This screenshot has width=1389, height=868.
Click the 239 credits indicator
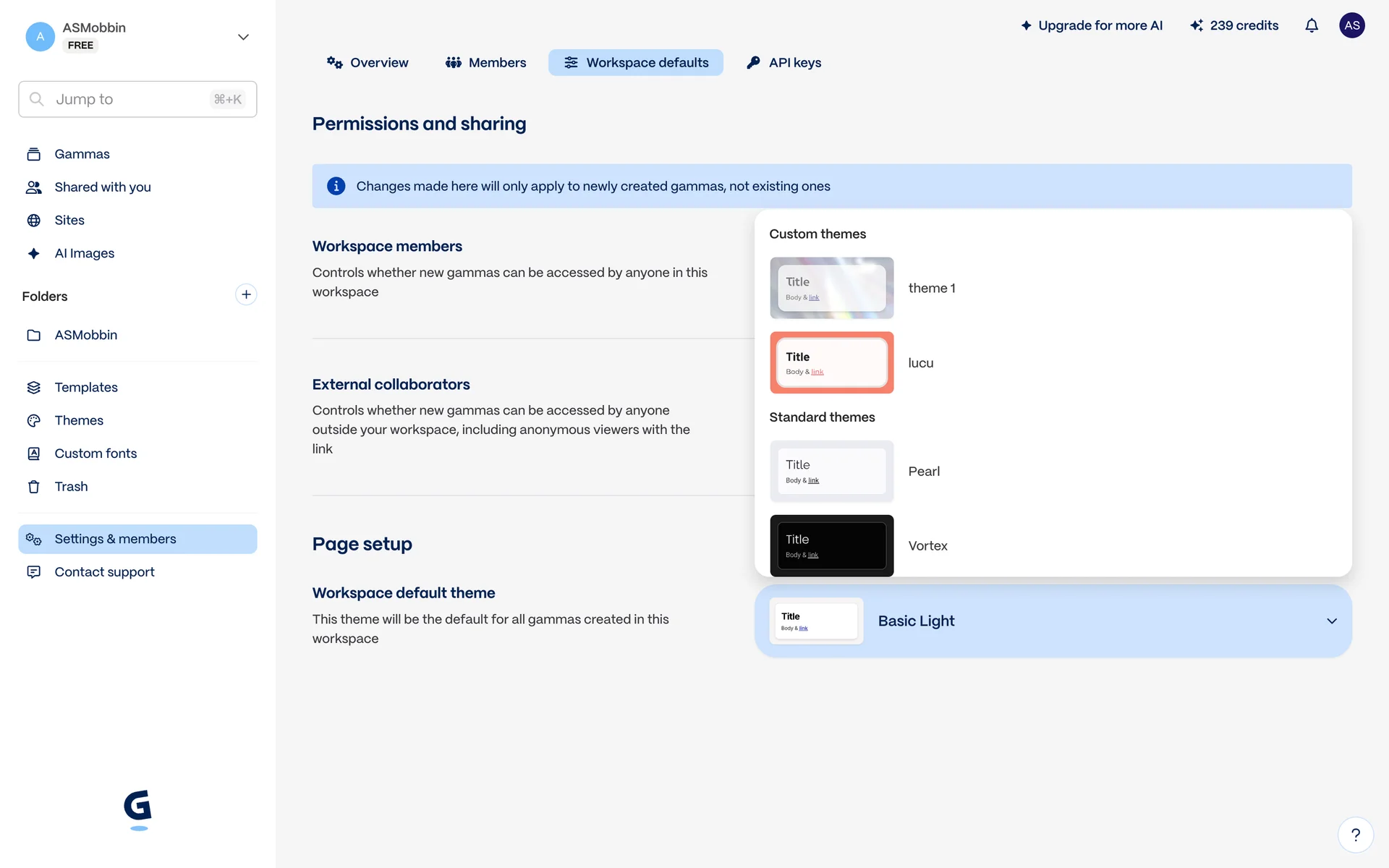tap(1234, 26)
